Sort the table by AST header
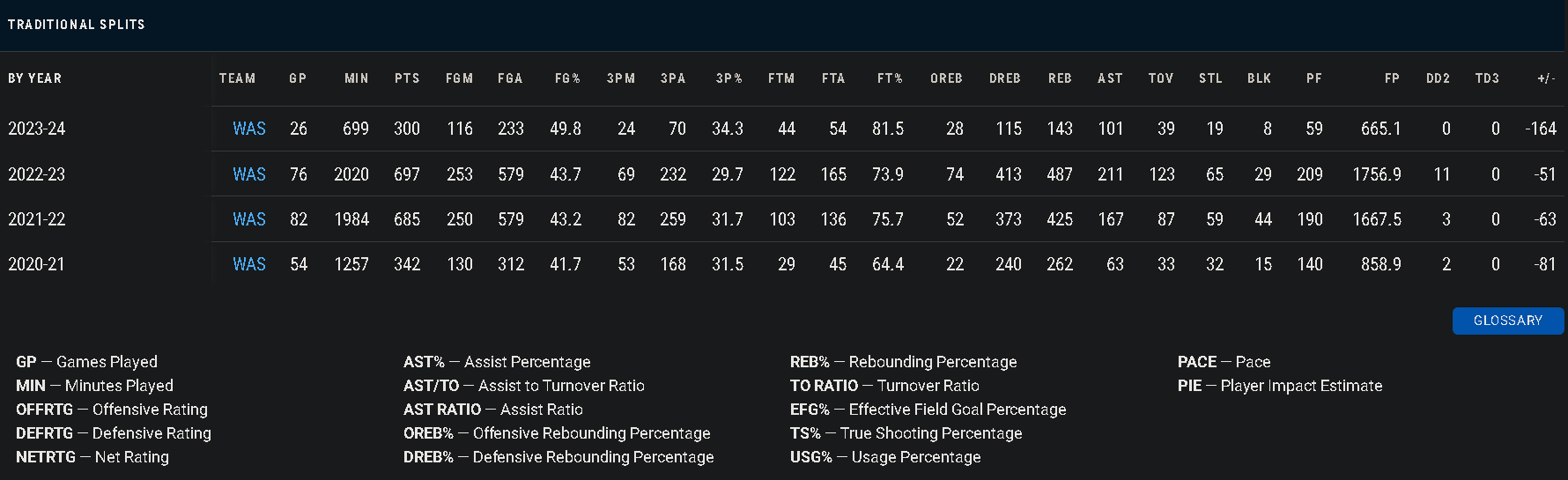Screen dimensions: 1568x480 click(x=1110, y=78)
